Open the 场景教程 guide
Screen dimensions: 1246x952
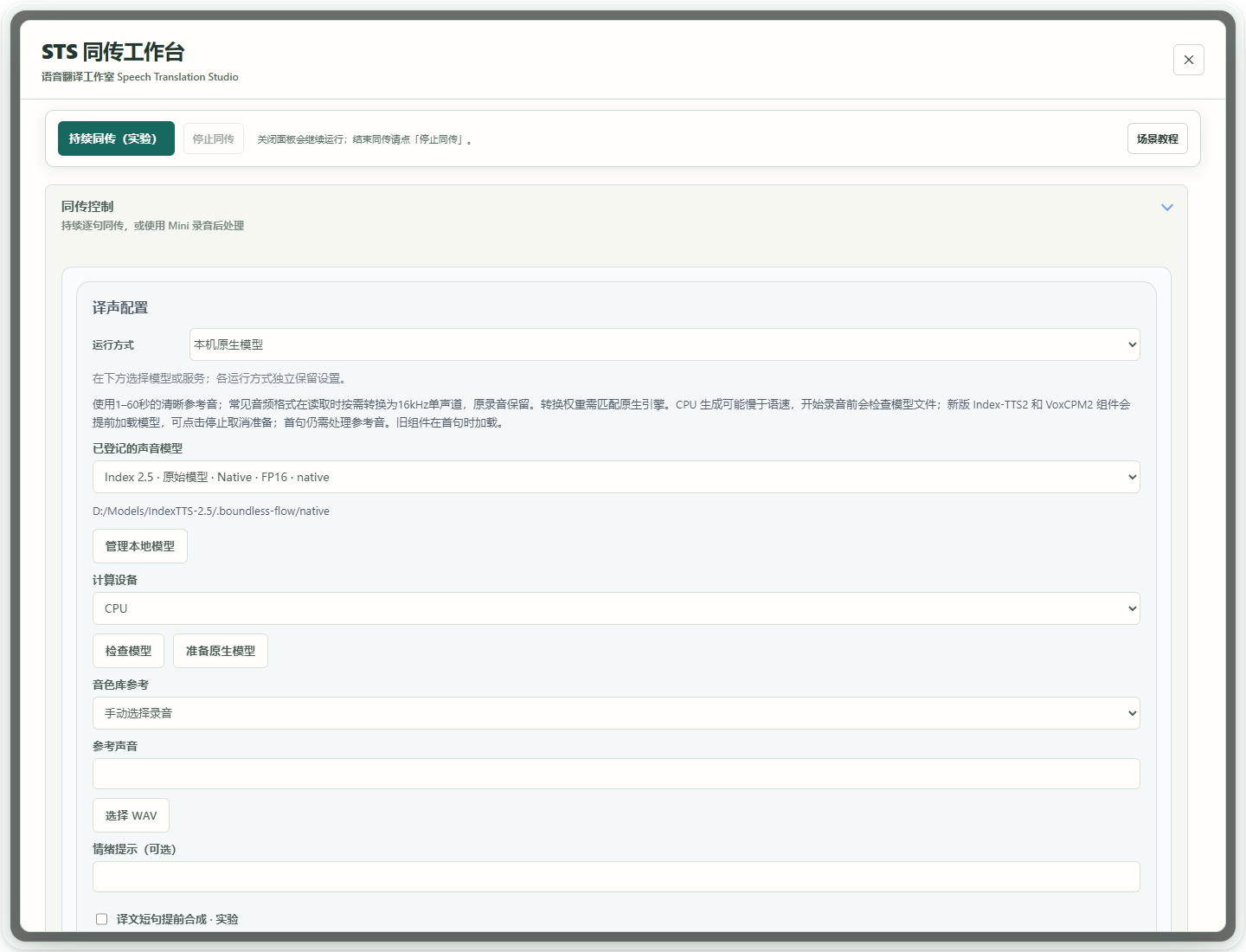(x=1158, y=138)
